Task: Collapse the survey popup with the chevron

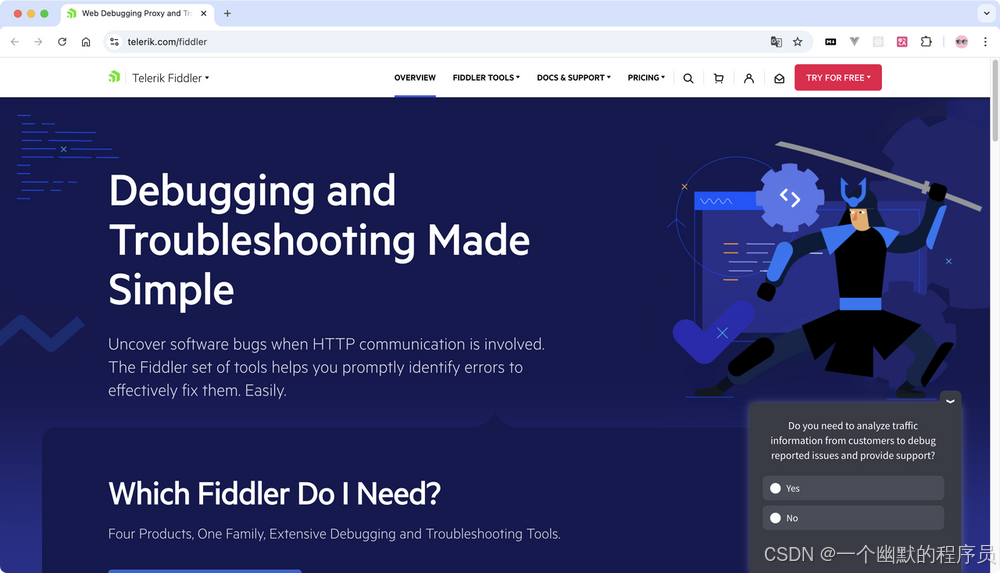Action: [x=950, y=400]
